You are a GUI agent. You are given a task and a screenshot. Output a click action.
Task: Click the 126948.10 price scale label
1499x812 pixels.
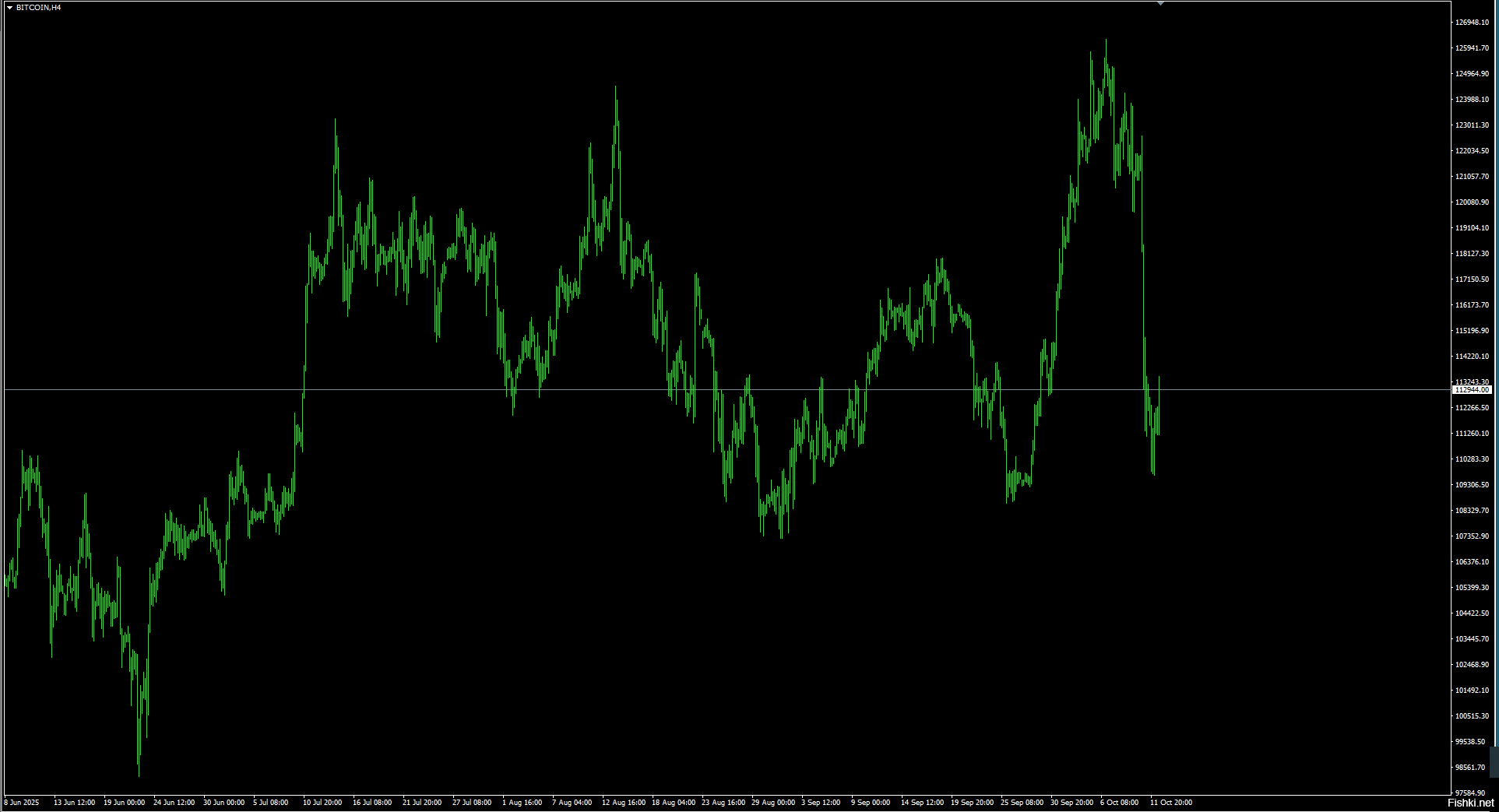point(1472,23)
